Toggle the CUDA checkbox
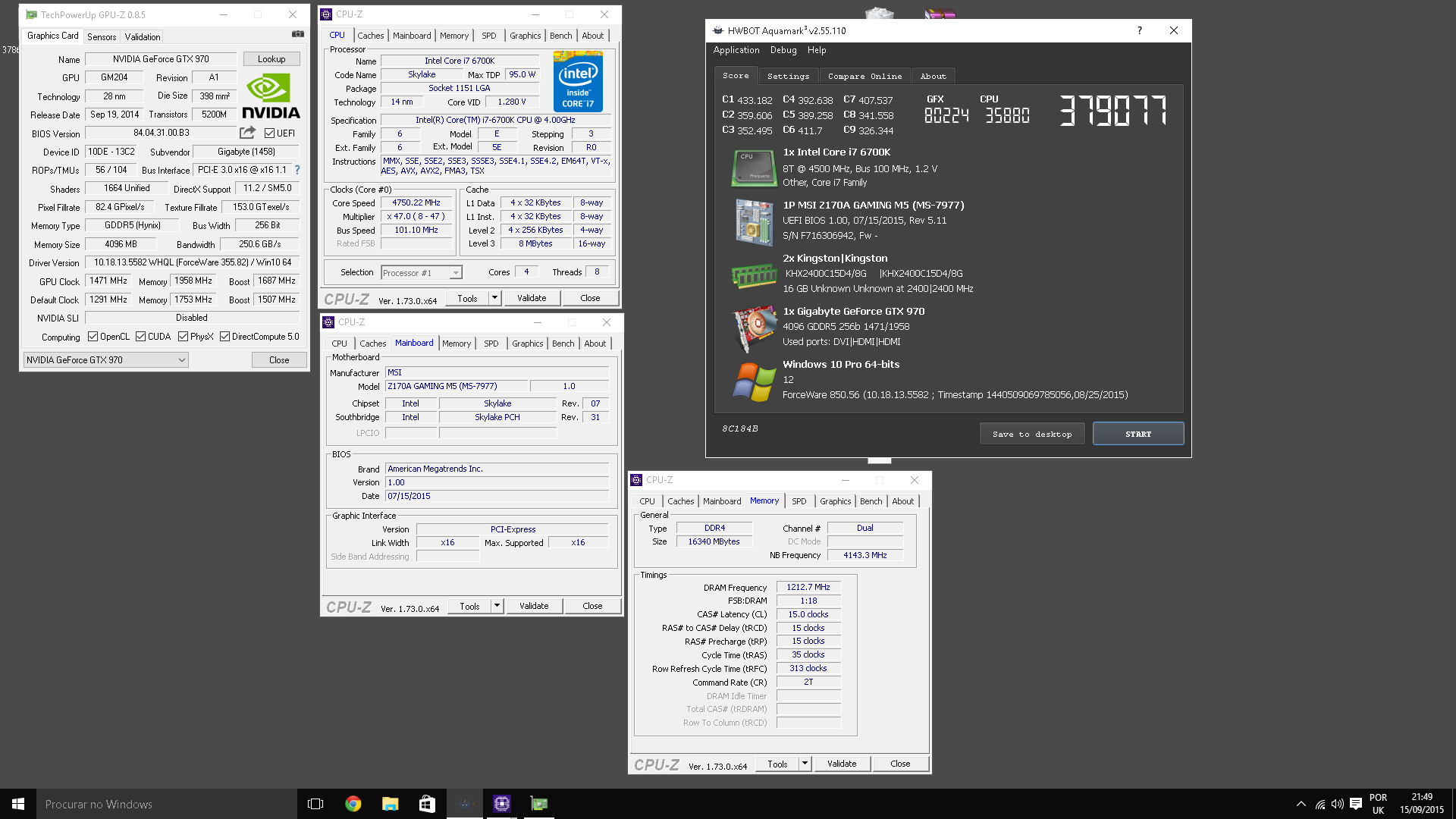This screenshot has width=1456, height=819. [x=140, y=337]
